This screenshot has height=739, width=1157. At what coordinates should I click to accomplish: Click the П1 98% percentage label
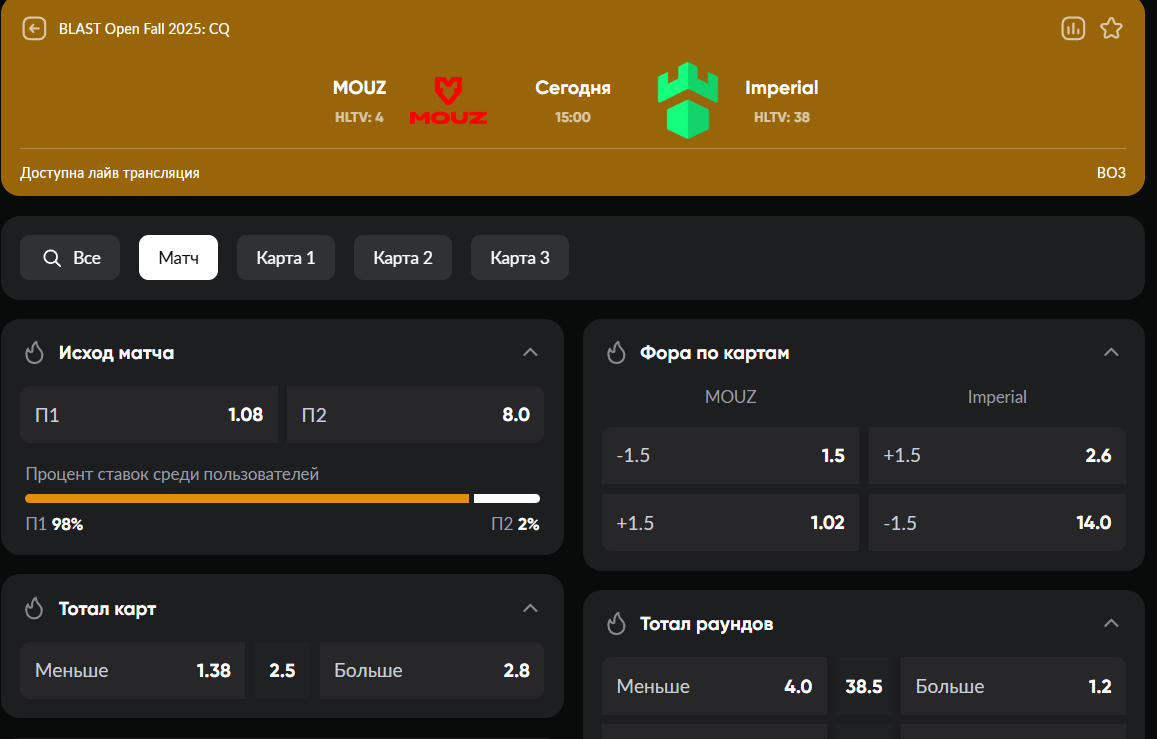(55, 524)
